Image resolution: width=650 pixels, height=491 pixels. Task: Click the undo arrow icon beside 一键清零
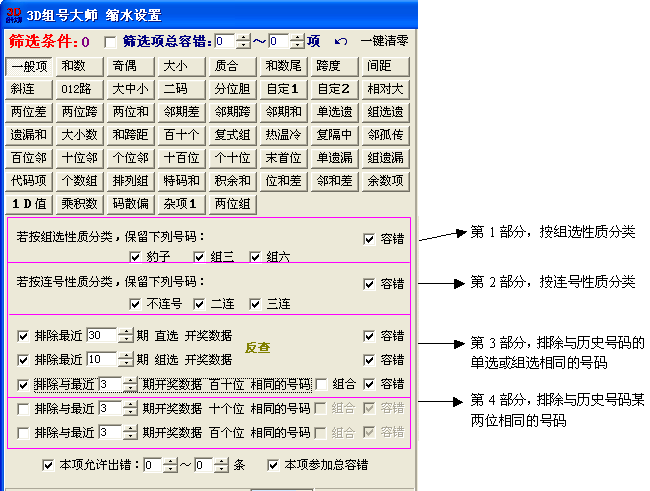pyautogui.click(x=341, y=41)
